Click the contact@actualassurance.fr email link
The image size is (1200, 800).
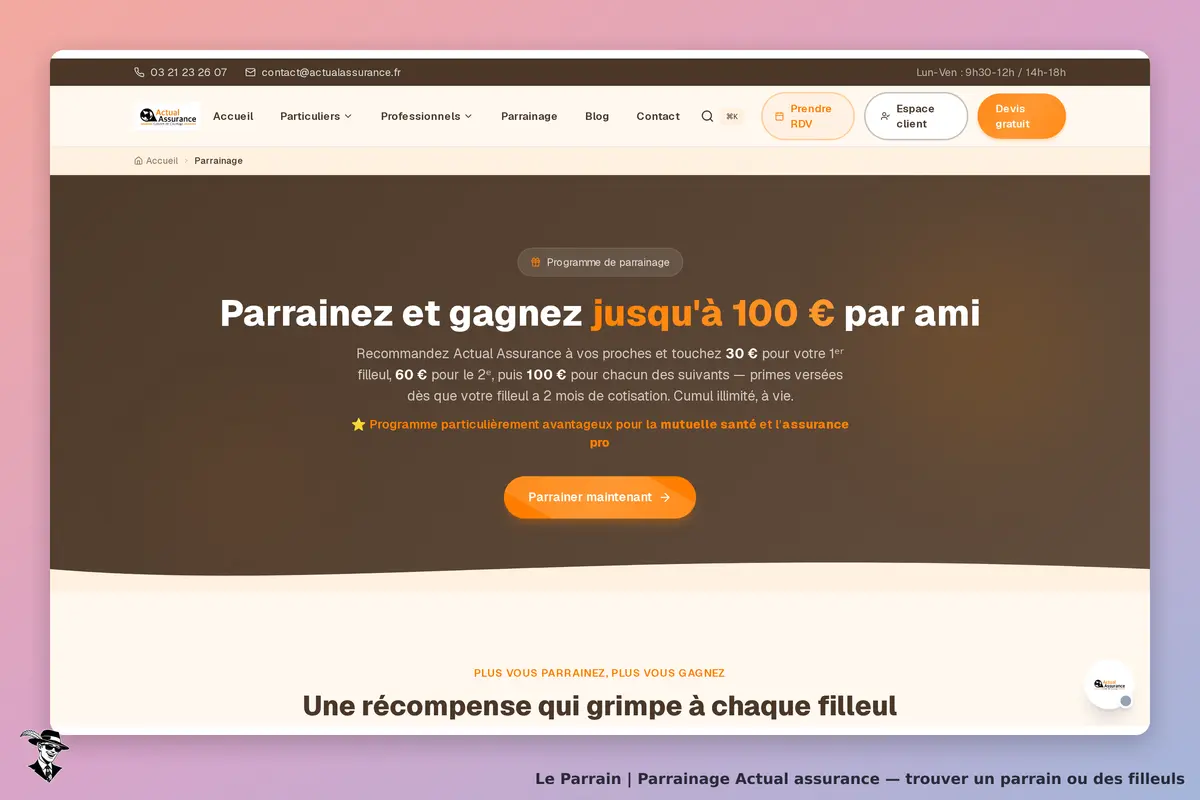tap(331, 72)
